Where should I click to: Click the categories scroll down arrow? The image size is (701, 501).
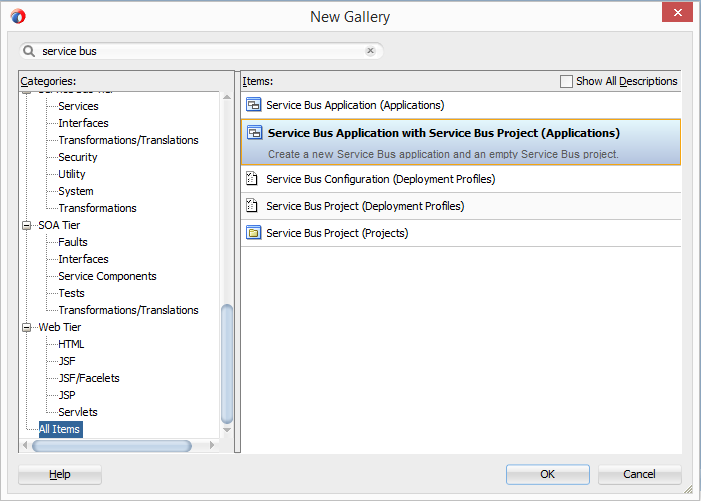[227, 430]
